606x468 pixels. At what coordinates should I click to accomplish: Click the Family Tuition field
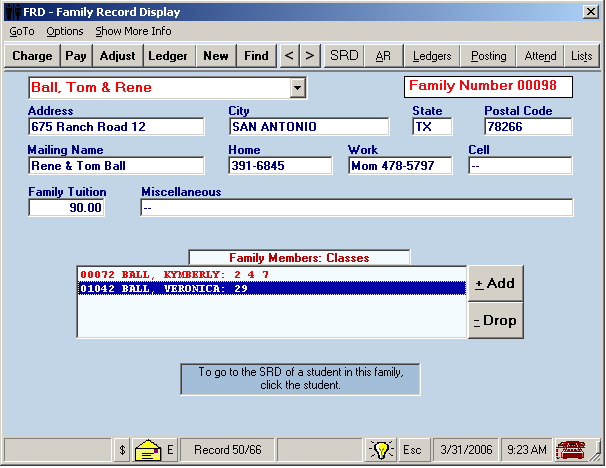tap(67, 208)
